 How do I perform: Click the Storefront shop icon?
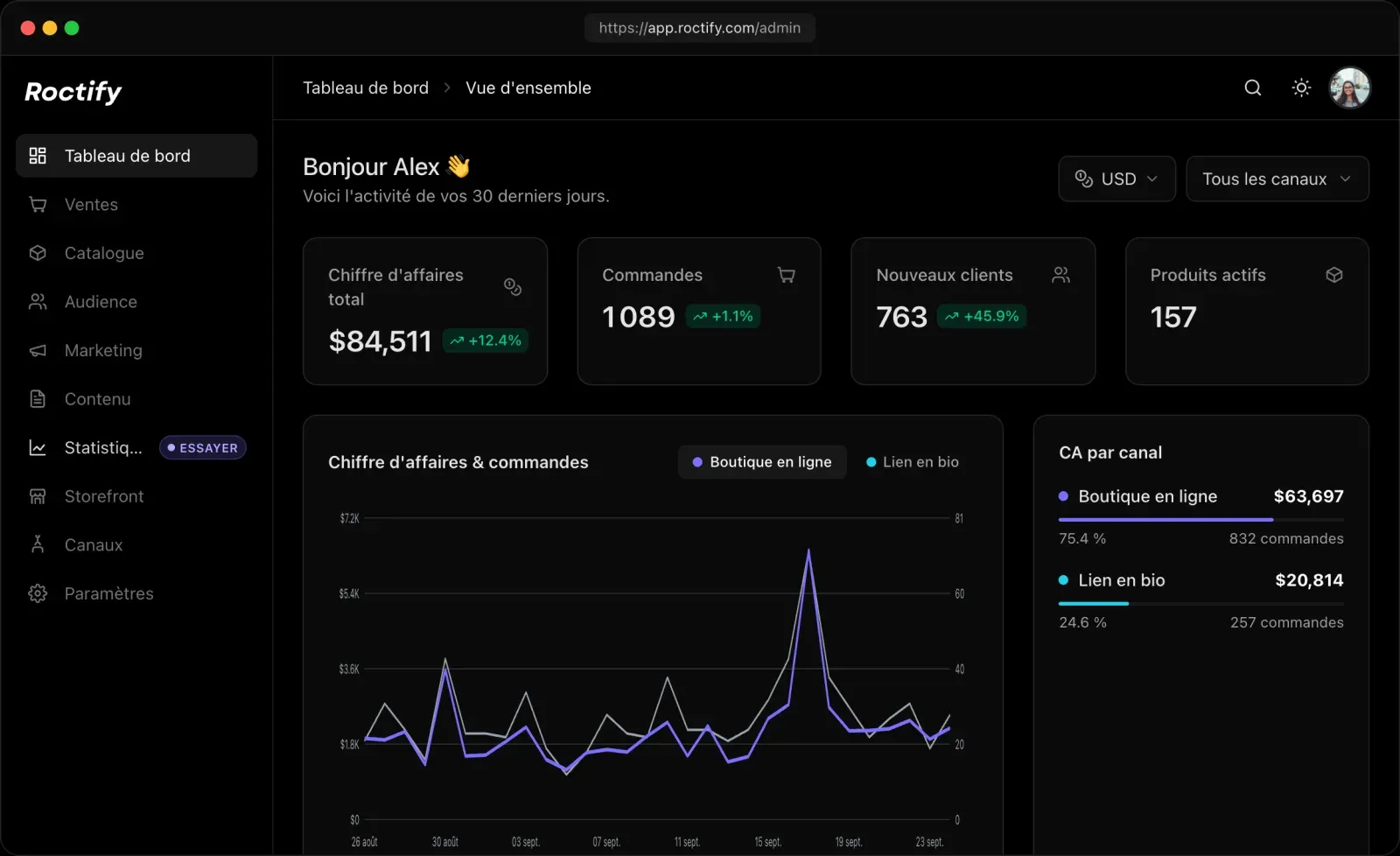pyautogui.click(x=38, y=496)
